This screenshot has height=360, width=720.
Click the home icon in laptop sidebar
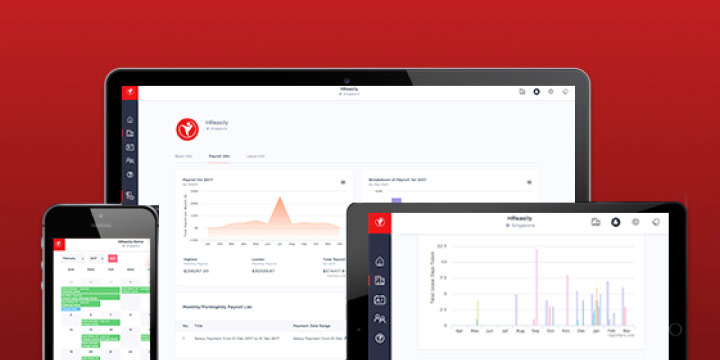130,120
